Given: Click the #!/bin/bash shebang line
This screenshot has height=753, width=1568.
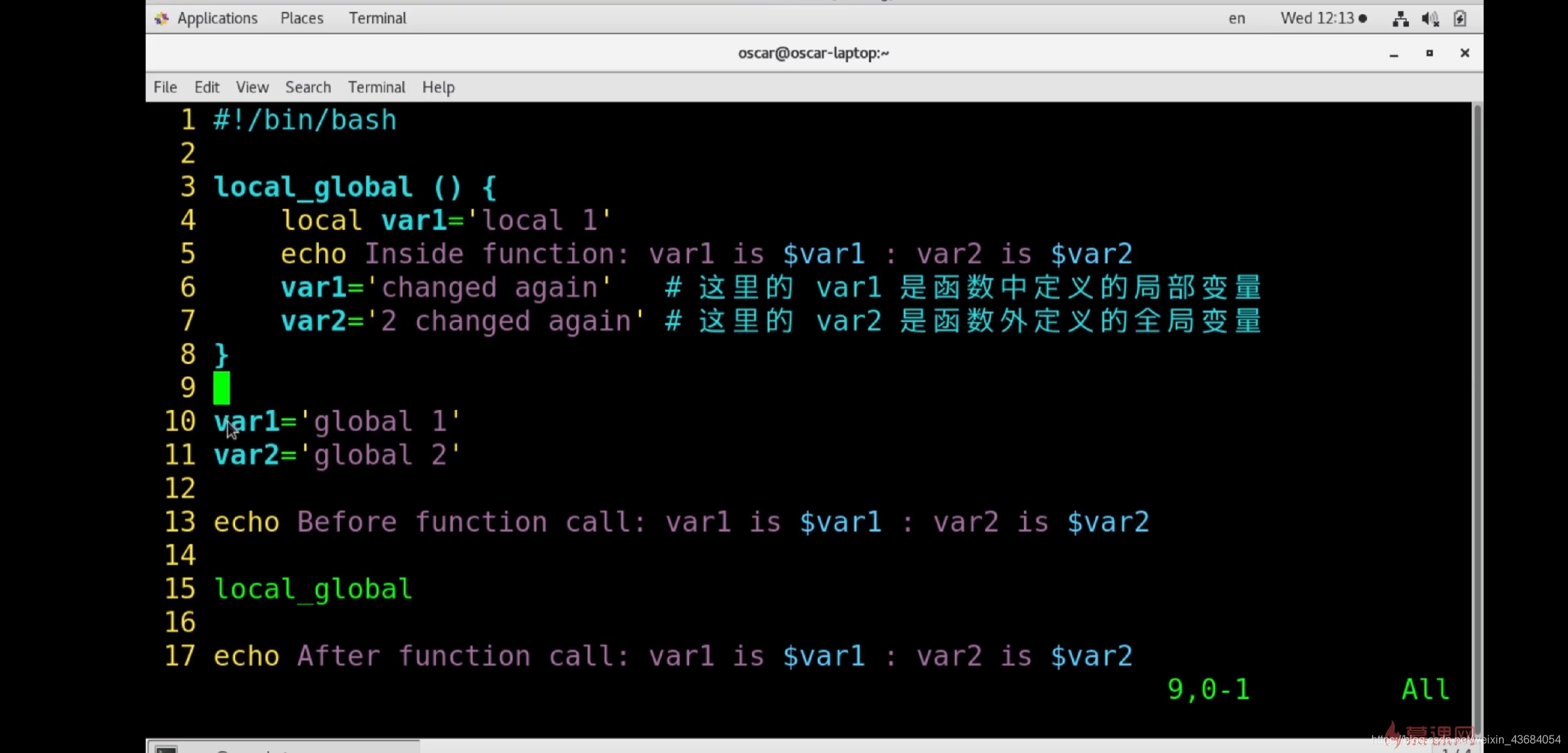Looking at the screenshot, I should [305, 120].
